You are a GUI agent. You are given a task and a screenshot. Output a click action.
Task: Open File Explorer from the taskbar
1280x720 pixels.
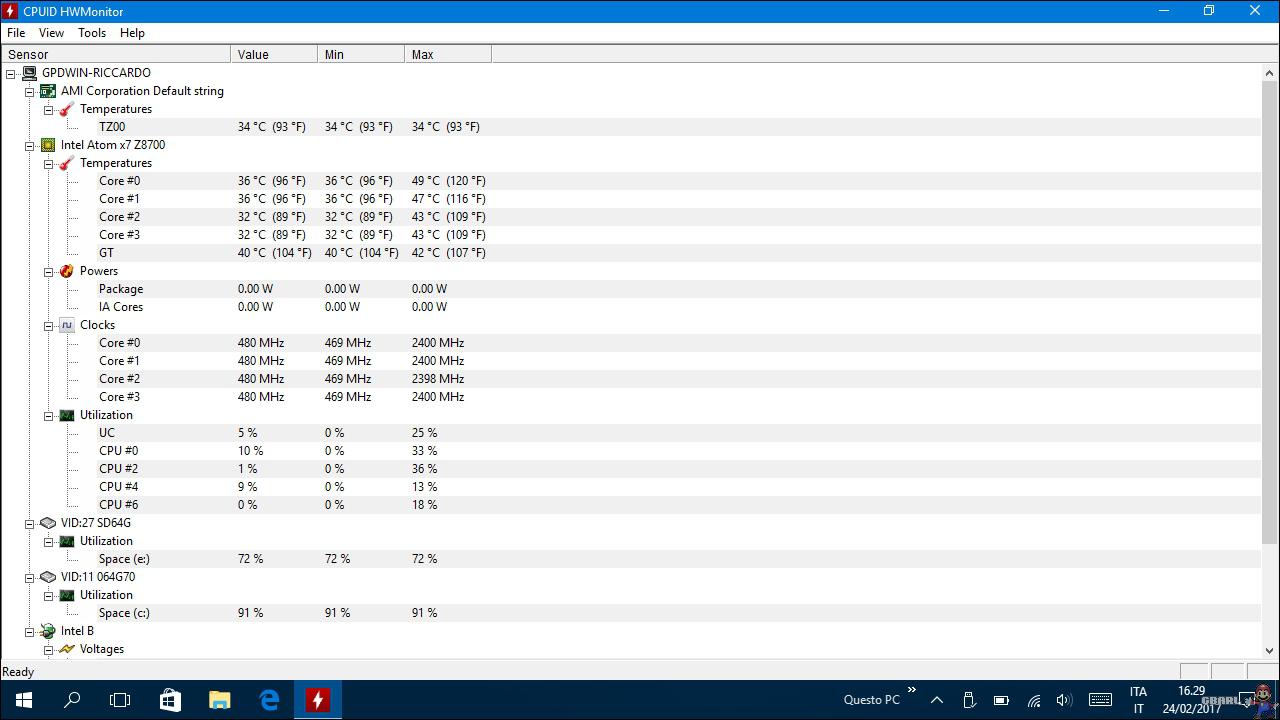coord(219,700)
